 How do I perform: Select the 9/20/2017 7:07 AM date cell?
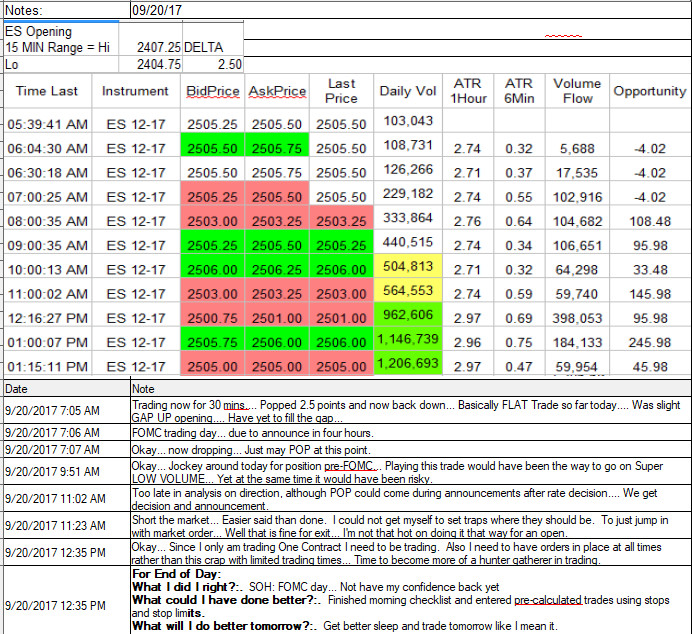tap(67, 449)
